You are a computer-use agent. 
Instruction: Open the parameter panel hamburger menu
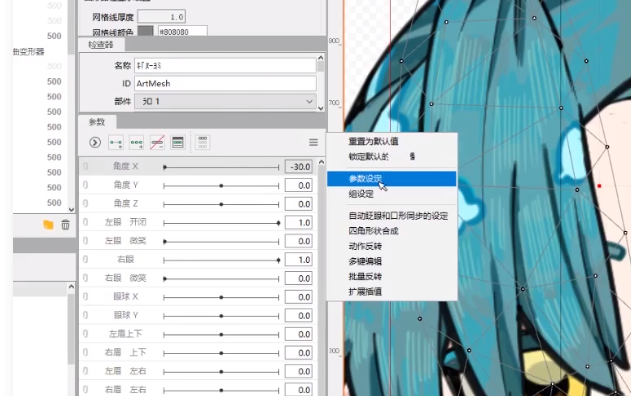(313, 142)
